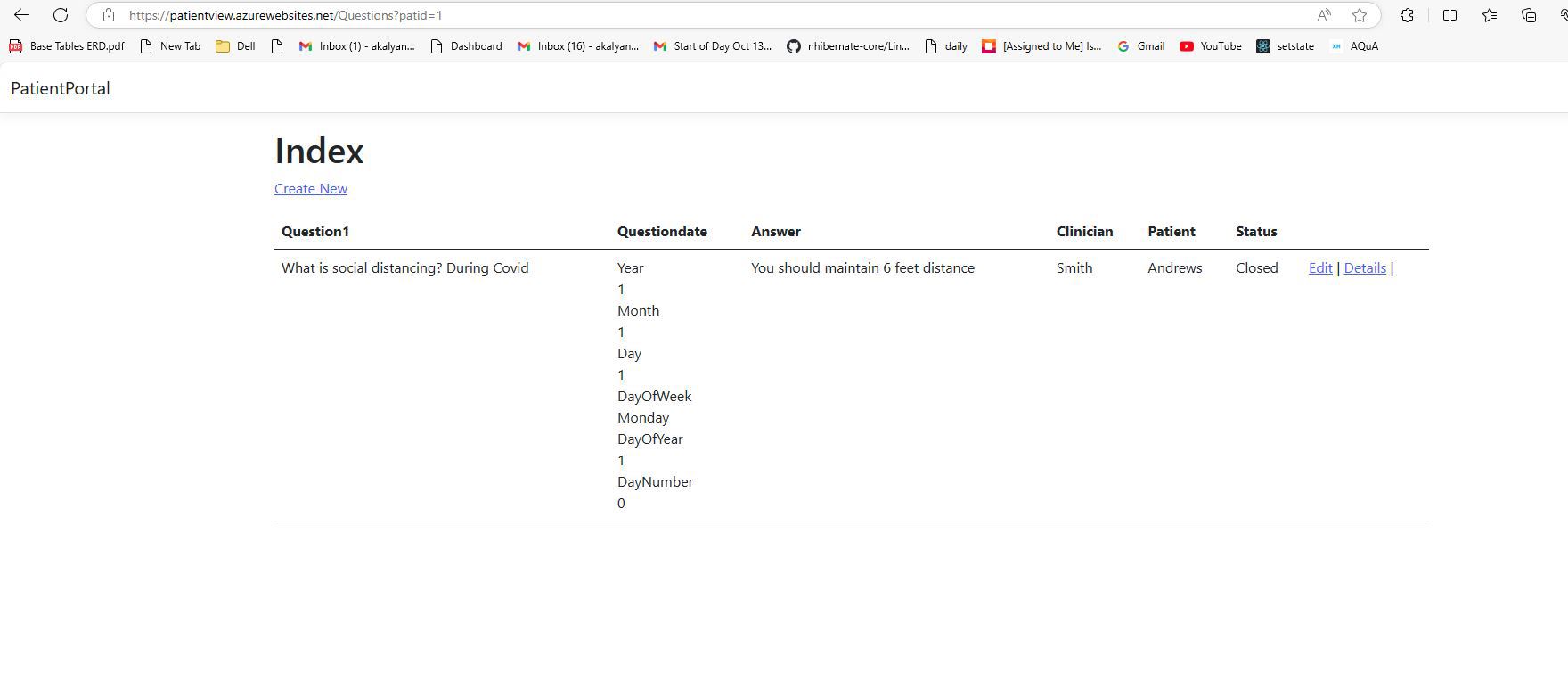Open YouTube bookmark
Screen dimensions: 1568x698
tap(1211, 46)
